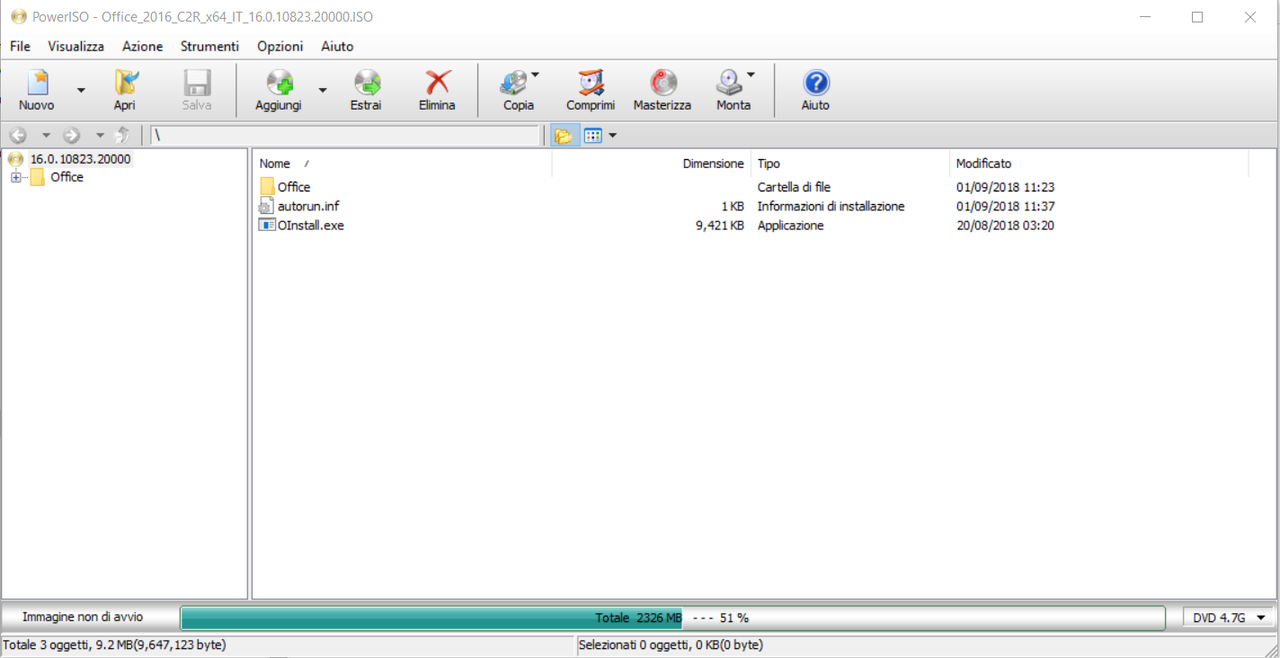Click the path address field
The width and height of the screenshot is (1280, 658).
click(345, 135)
